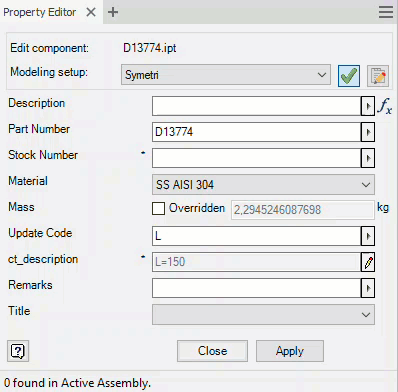The height and width of the screenshot is (392, 398).
Task: Click the Close button
Action: 212,351
